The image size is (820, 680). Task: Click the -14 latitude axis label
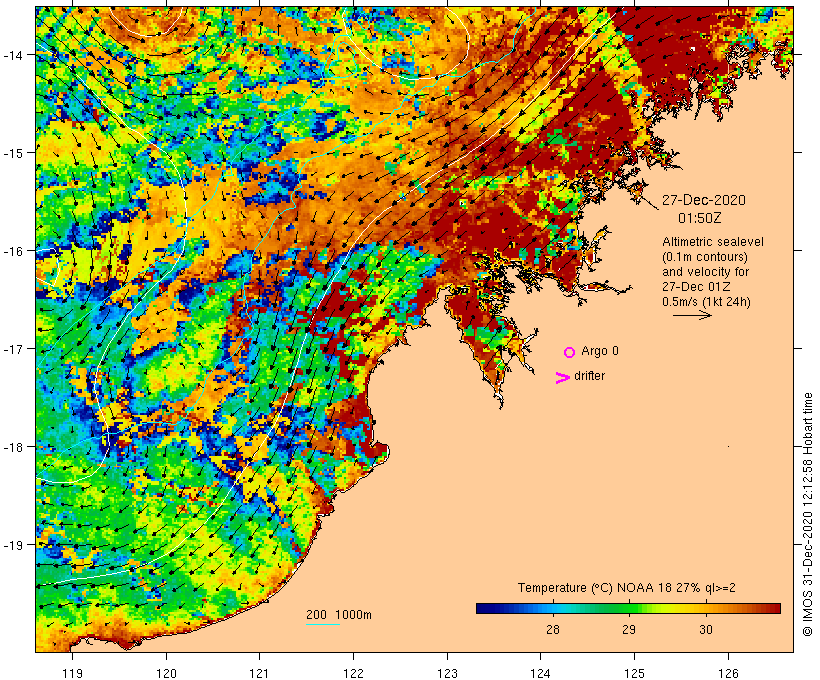tap(13, 54)
